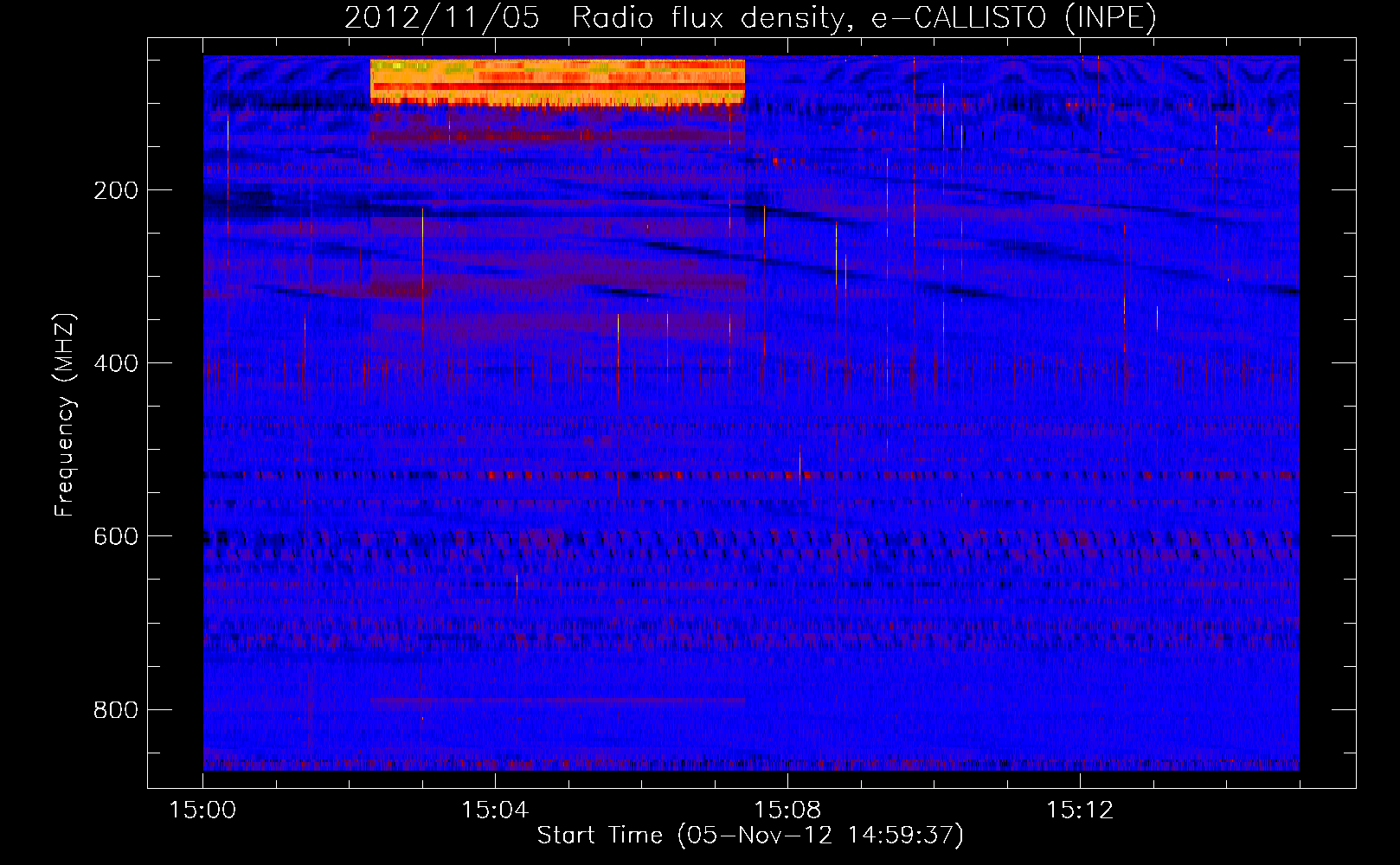Click the 15:04 time tick label

[495, 811]
